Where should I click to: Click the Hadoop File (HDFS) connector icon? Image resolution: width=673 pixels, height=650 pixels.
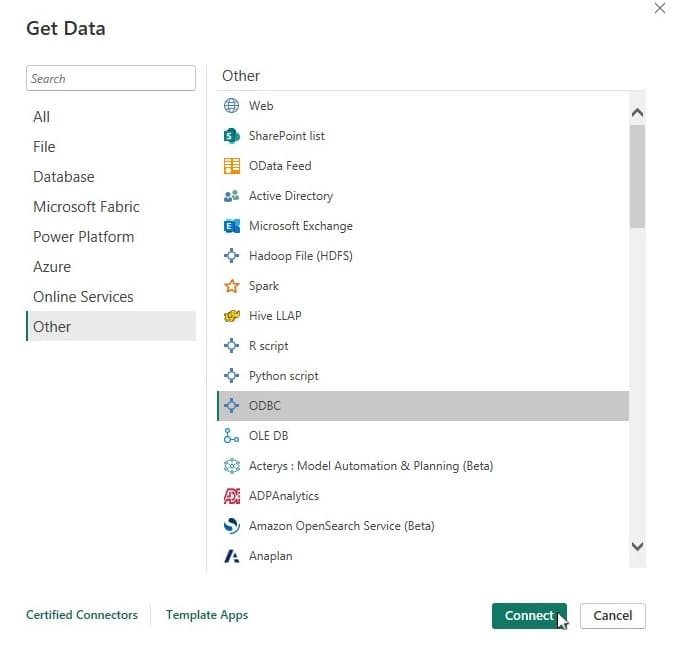point(231,256)
